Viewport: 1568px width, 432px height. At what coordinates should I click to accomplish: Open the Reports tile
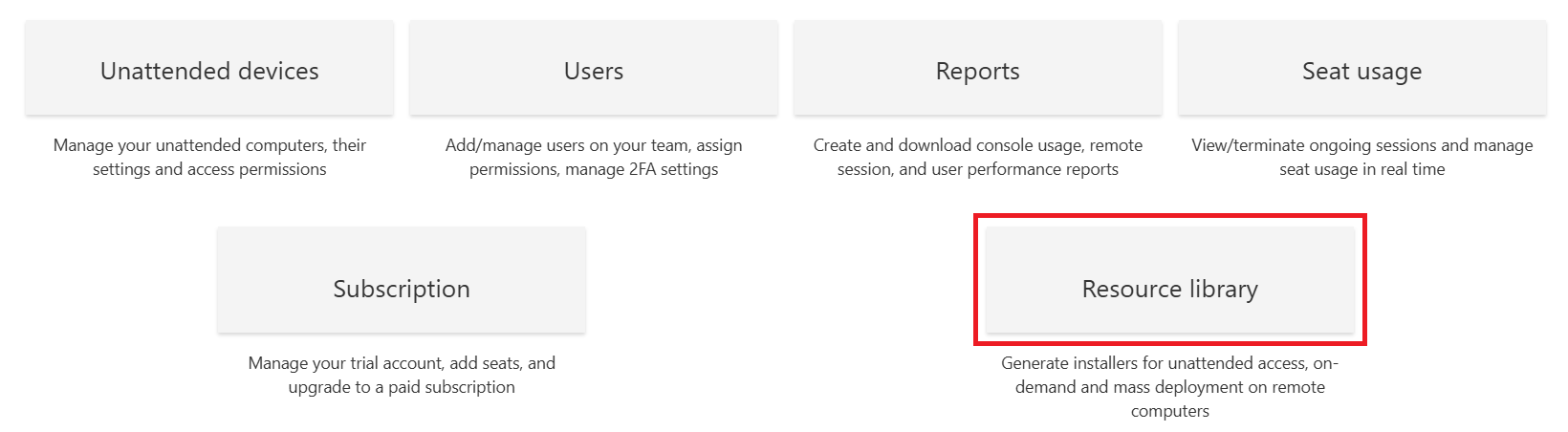[977, 71]
